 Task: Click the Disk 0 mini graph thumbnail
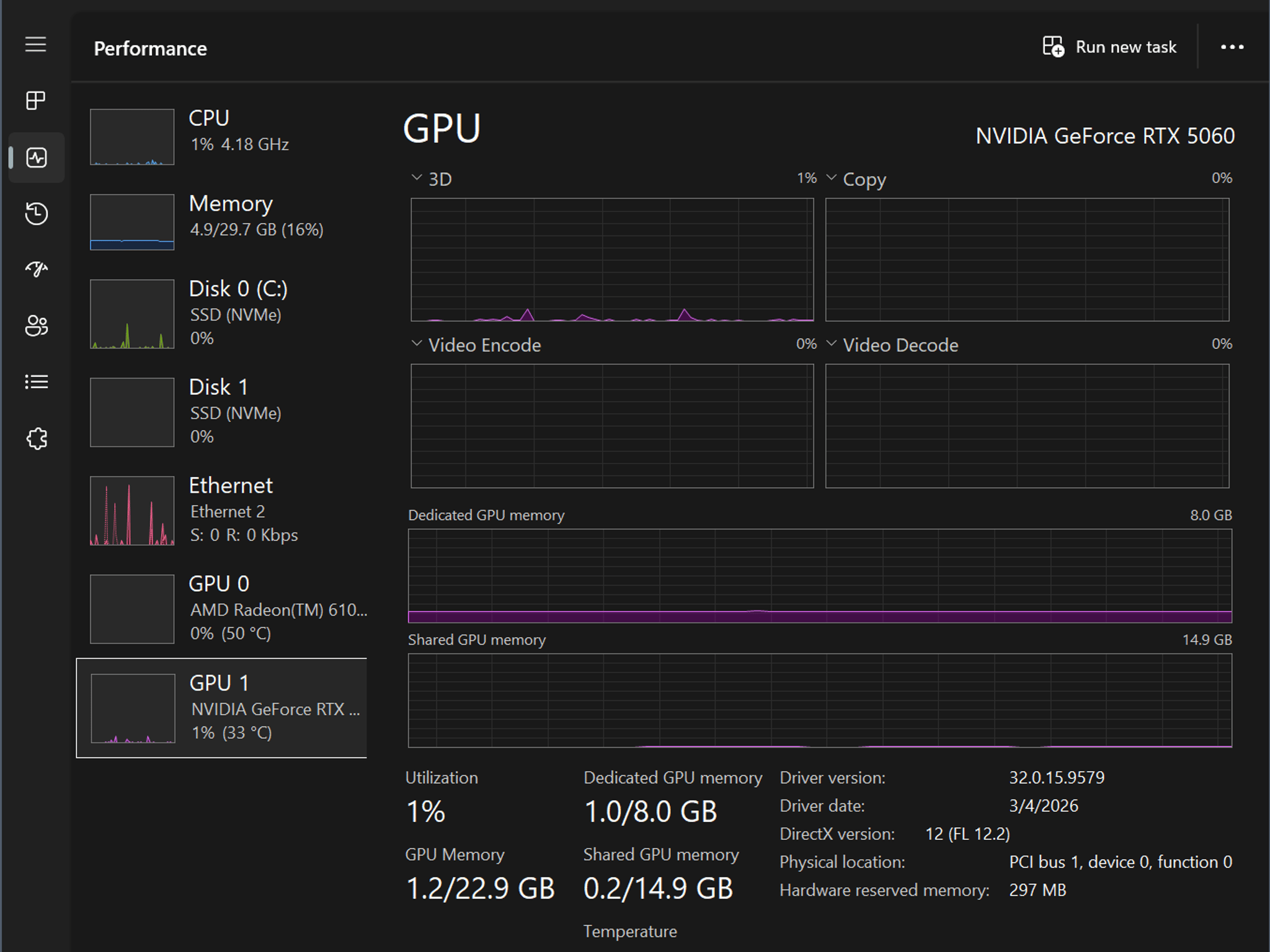[132, 314]
